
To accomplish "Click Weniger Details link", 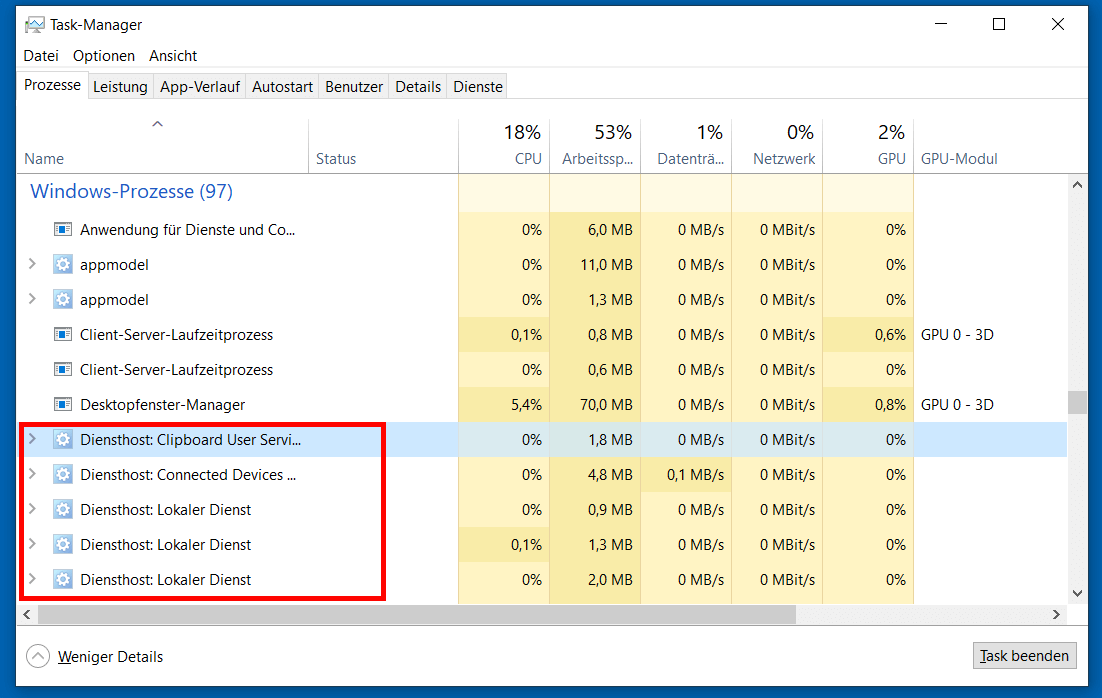I will pyautogui.click(x=110, y=657).
